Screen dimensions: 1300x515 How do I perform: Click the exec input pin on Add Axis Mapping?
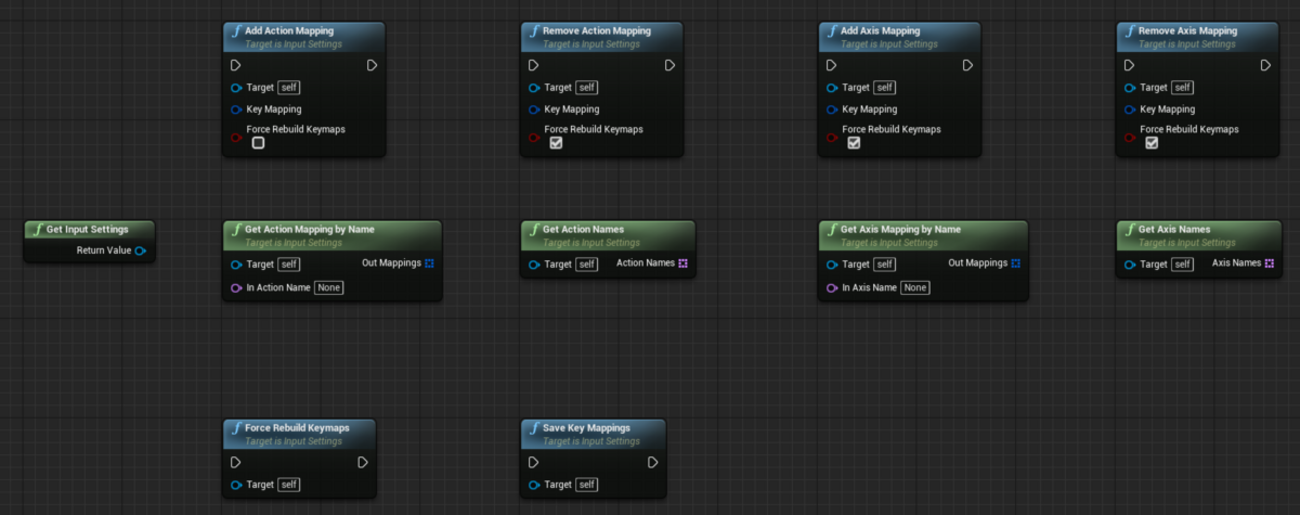[x=832, y=65]
